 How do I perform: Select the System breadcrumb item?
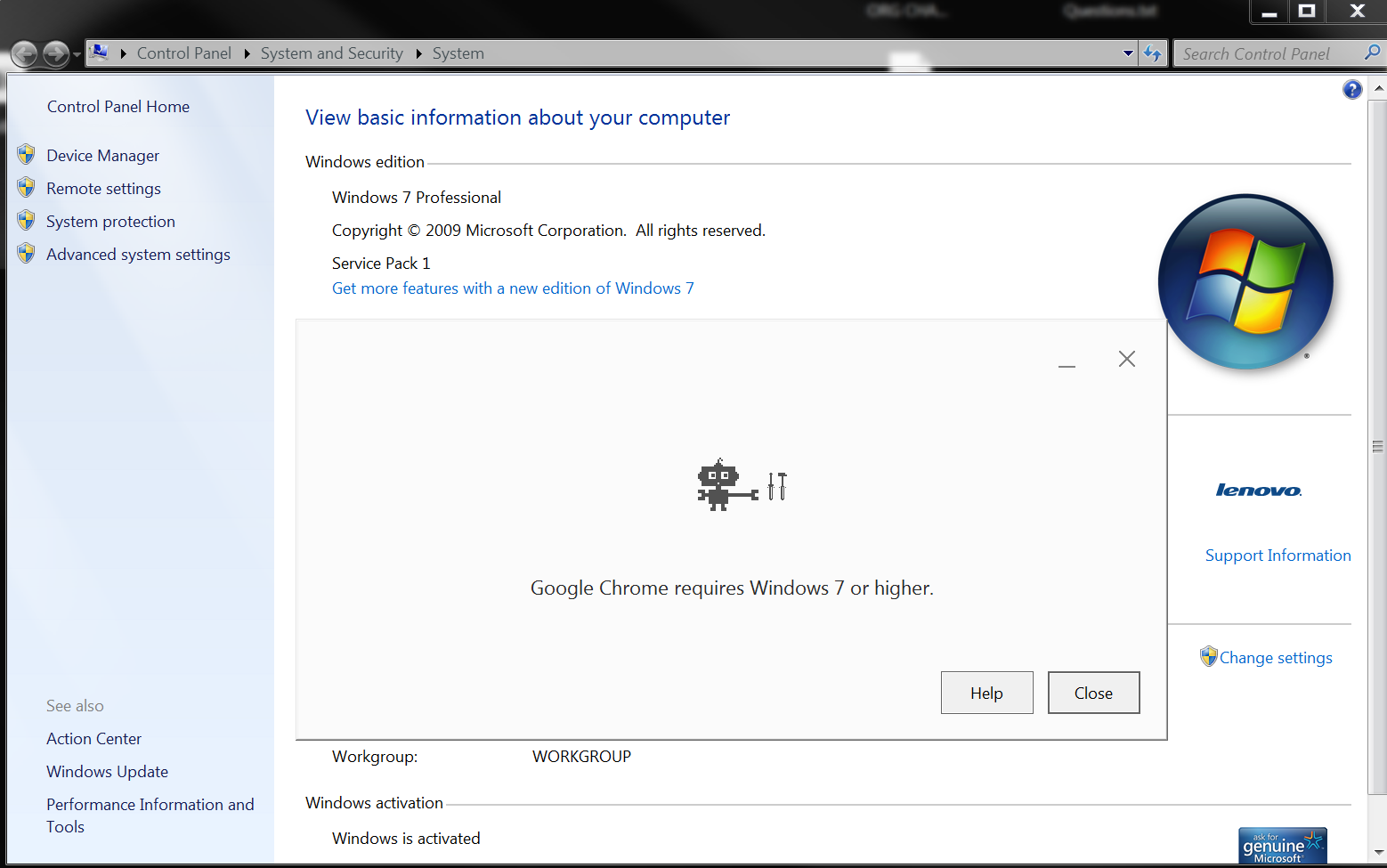point(458,53)
